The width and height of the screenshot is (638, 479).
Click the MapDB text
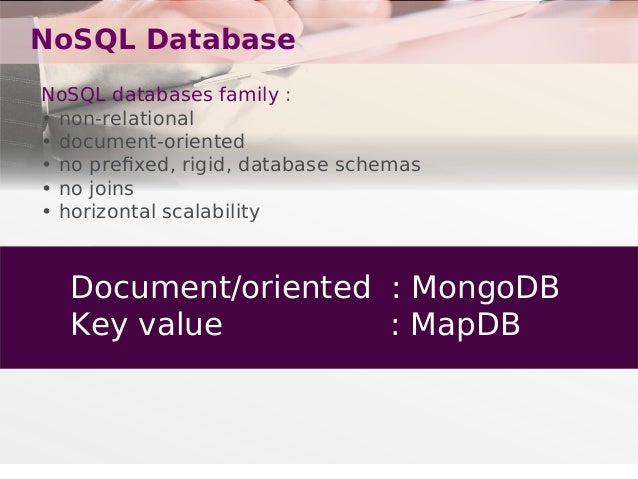tap(465, 324)
